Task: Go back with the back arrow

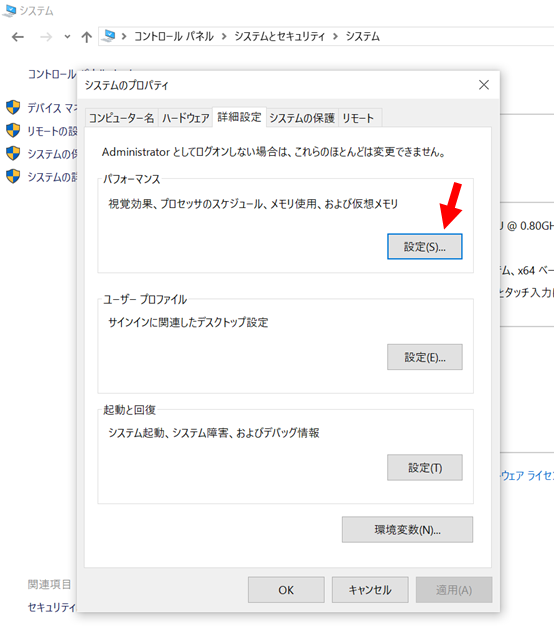Action: (x=18, y=37)
